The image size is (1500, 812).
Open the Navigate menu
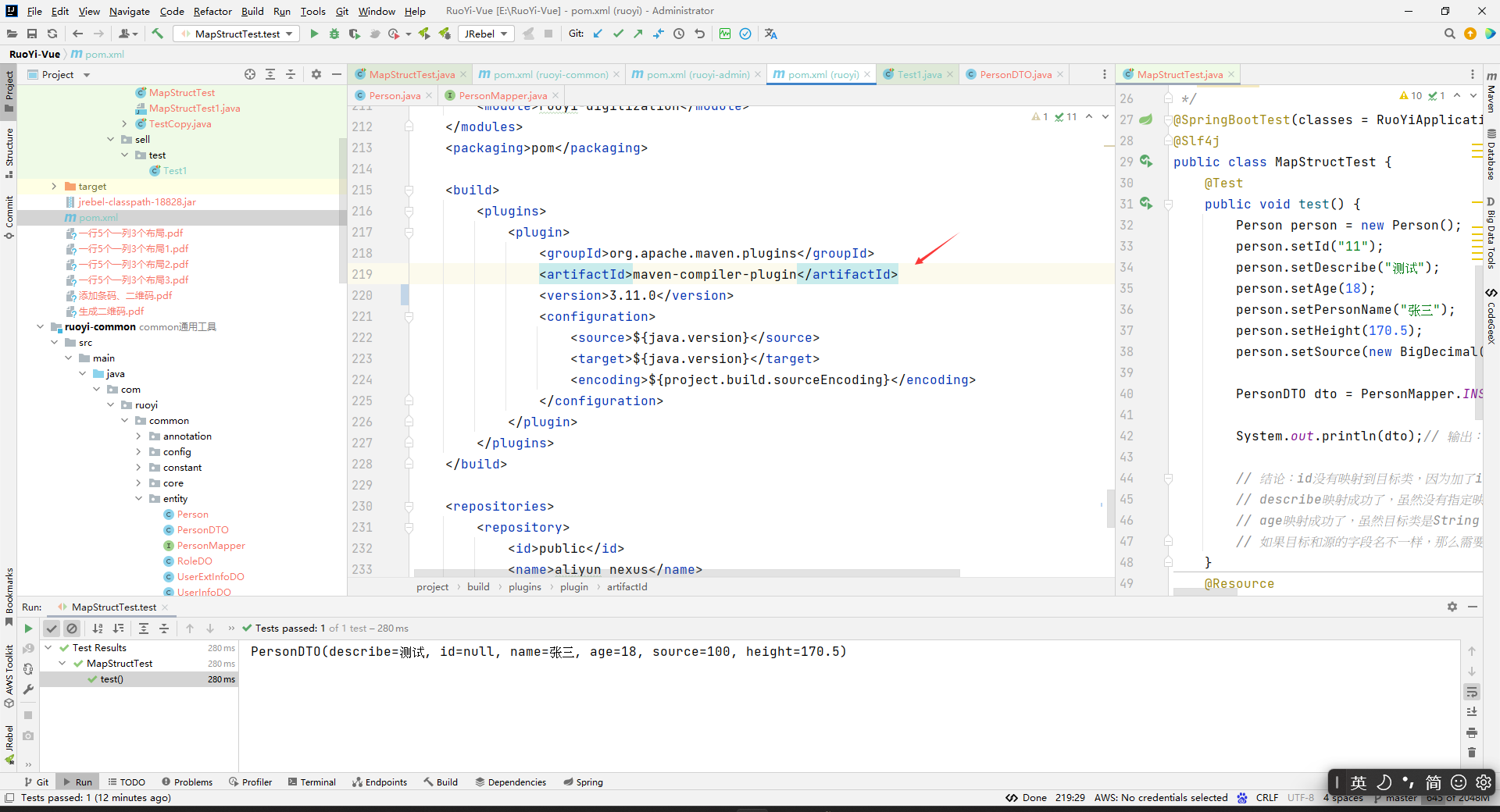pyautogui.click(x=129, y=11)
